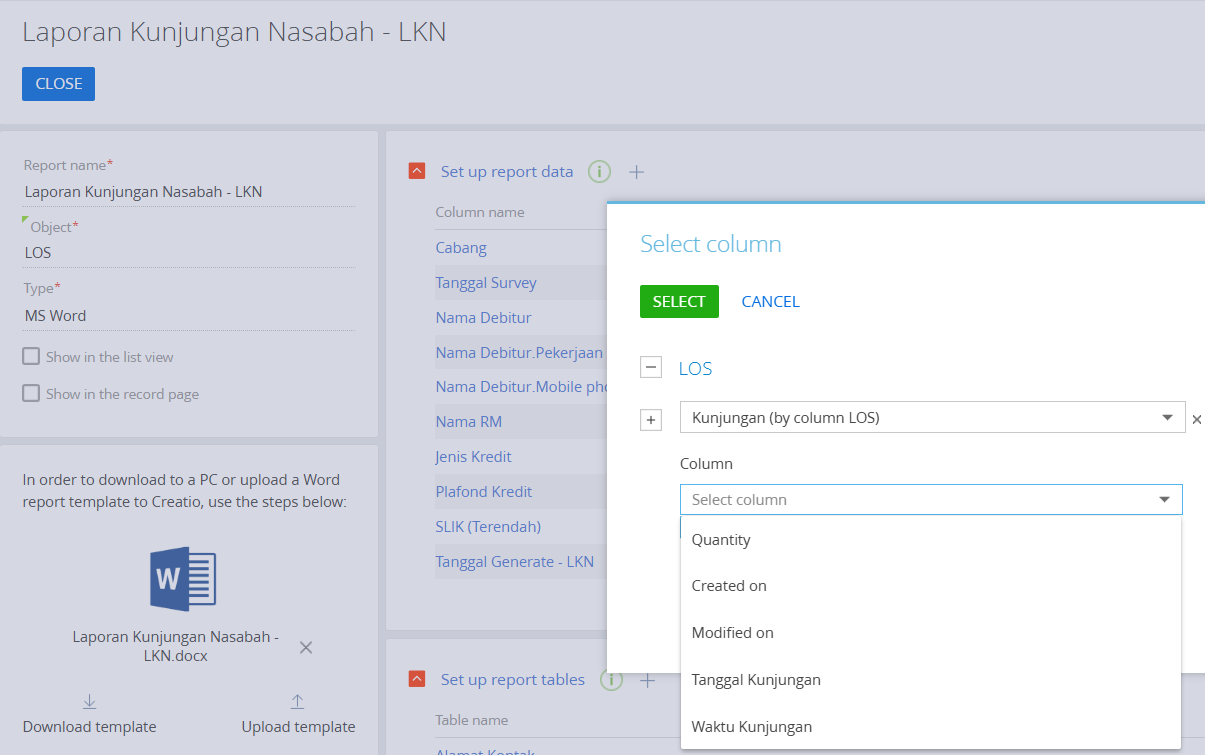
Task: Select Quantity option in column list
Action: pyautogui.click(x=721, y=540)
